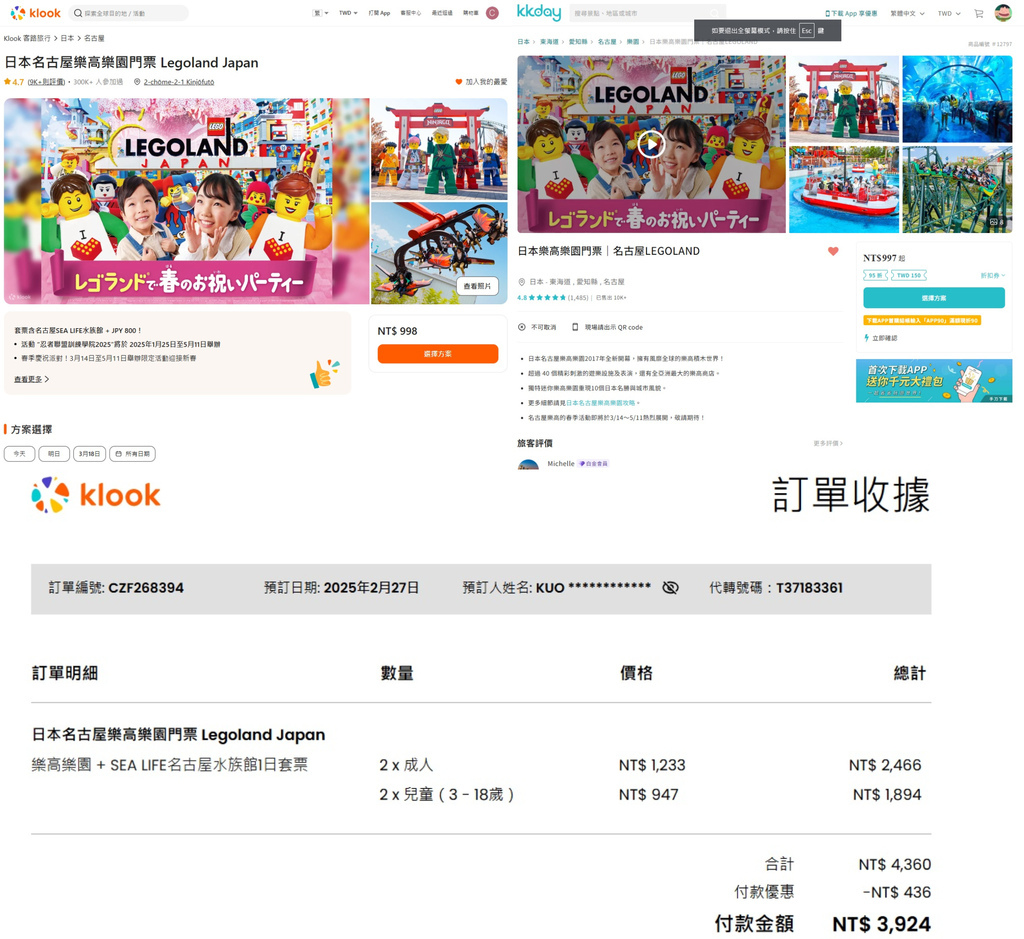1024x939 pixels.
Task: Click the KKday location pin beside 日本 - 東海道
Action: (522, 282)
